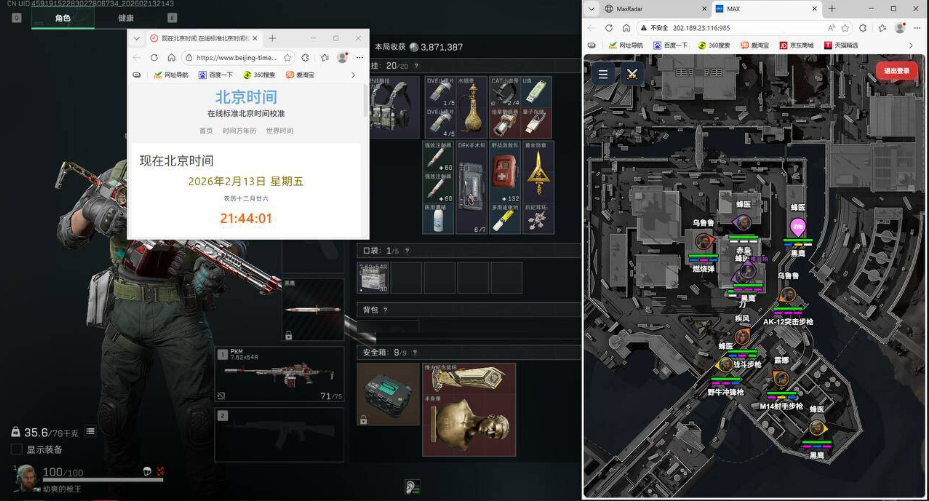The width and height of the screenshot is (929, 501).
Task: Click the weight details list icon
Action: (x=90, y=431)
